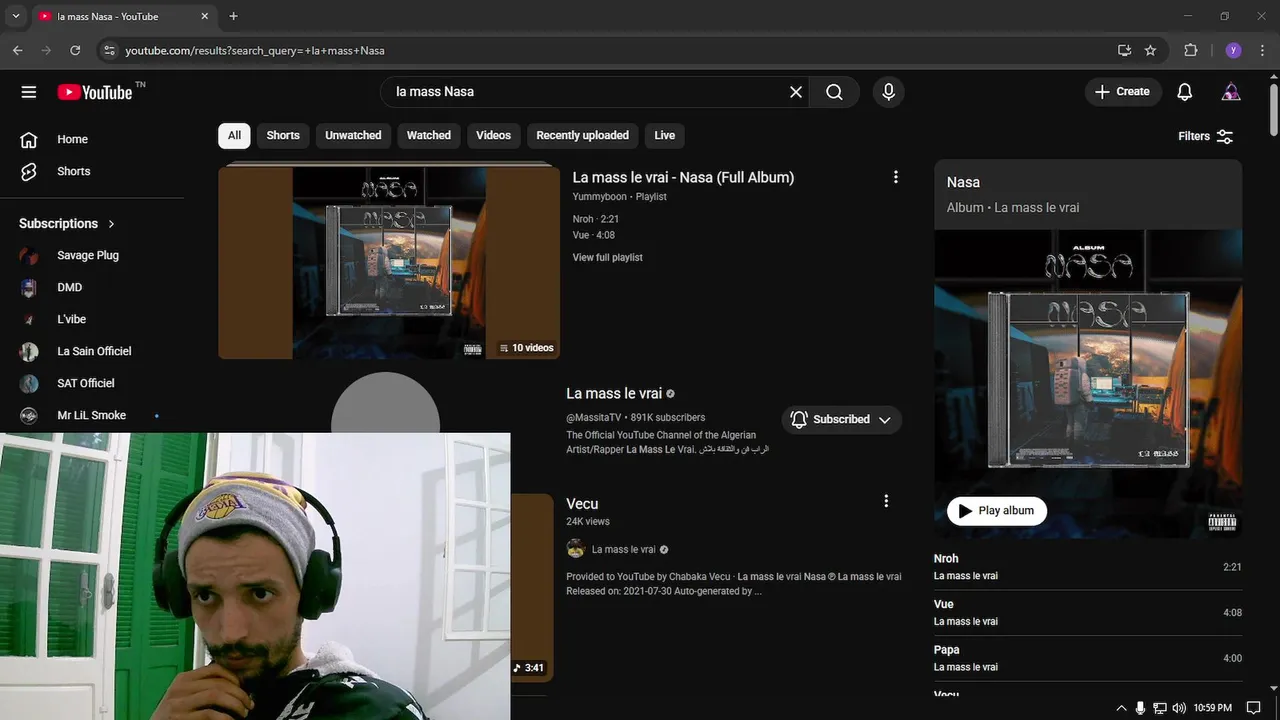Viewport: 1280px width, 720px height.
Task: Click the tray microphone icon
Action: tap(1140, 708)
